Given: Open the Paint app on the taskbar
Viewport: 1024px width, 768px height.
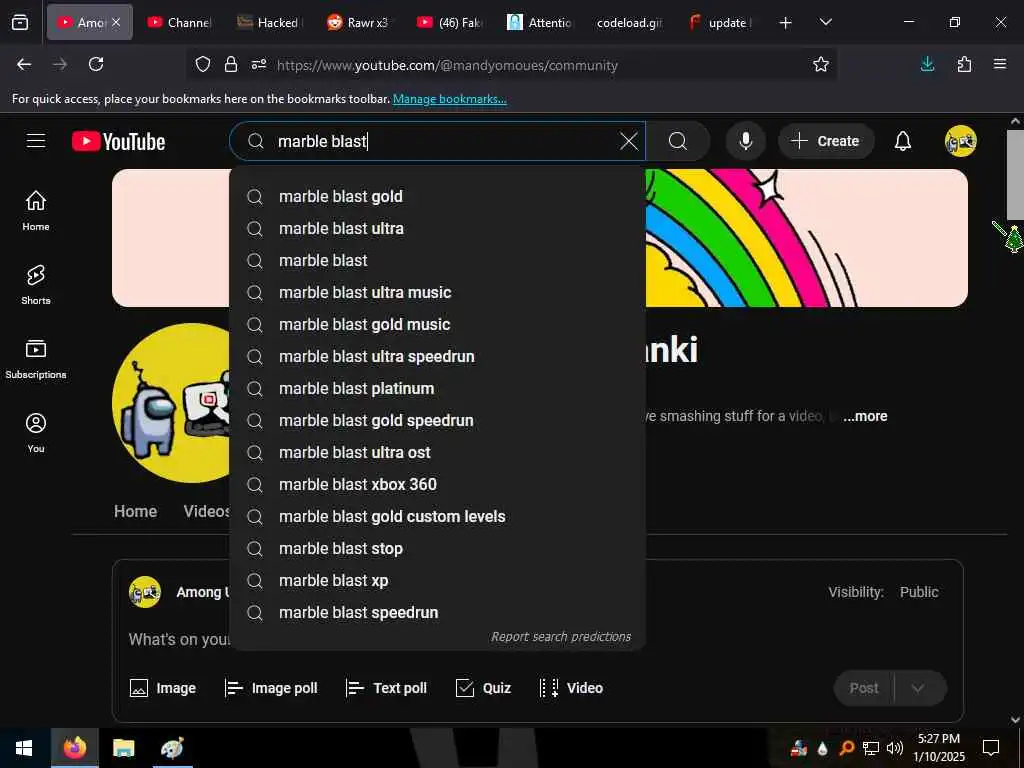Looking at the screenshot, I should click(172, 748).
